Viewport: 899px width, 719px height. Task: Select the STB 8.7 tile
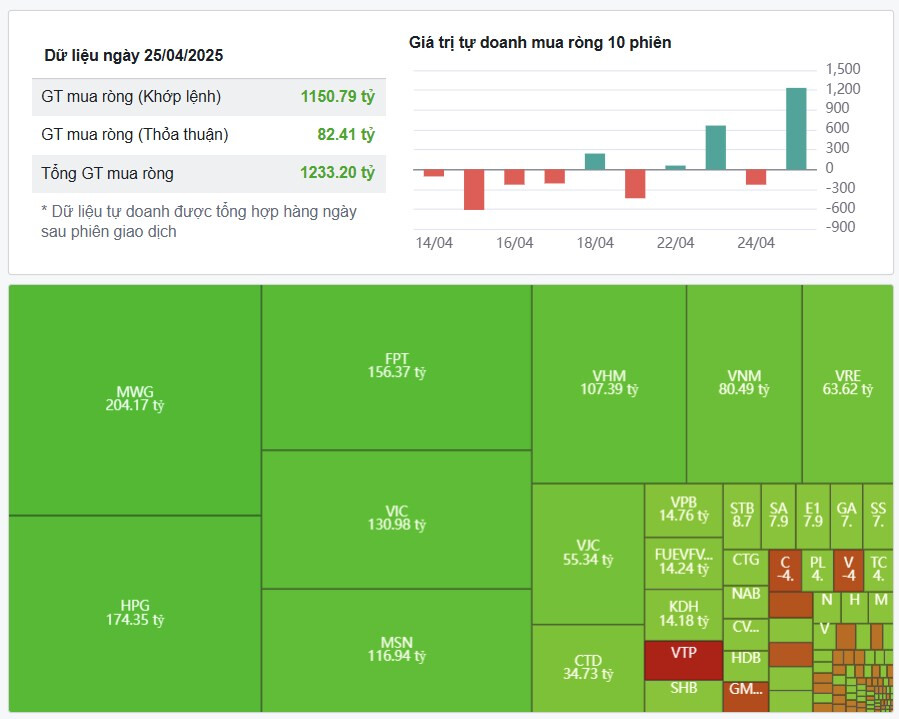[x=742, y=514]
